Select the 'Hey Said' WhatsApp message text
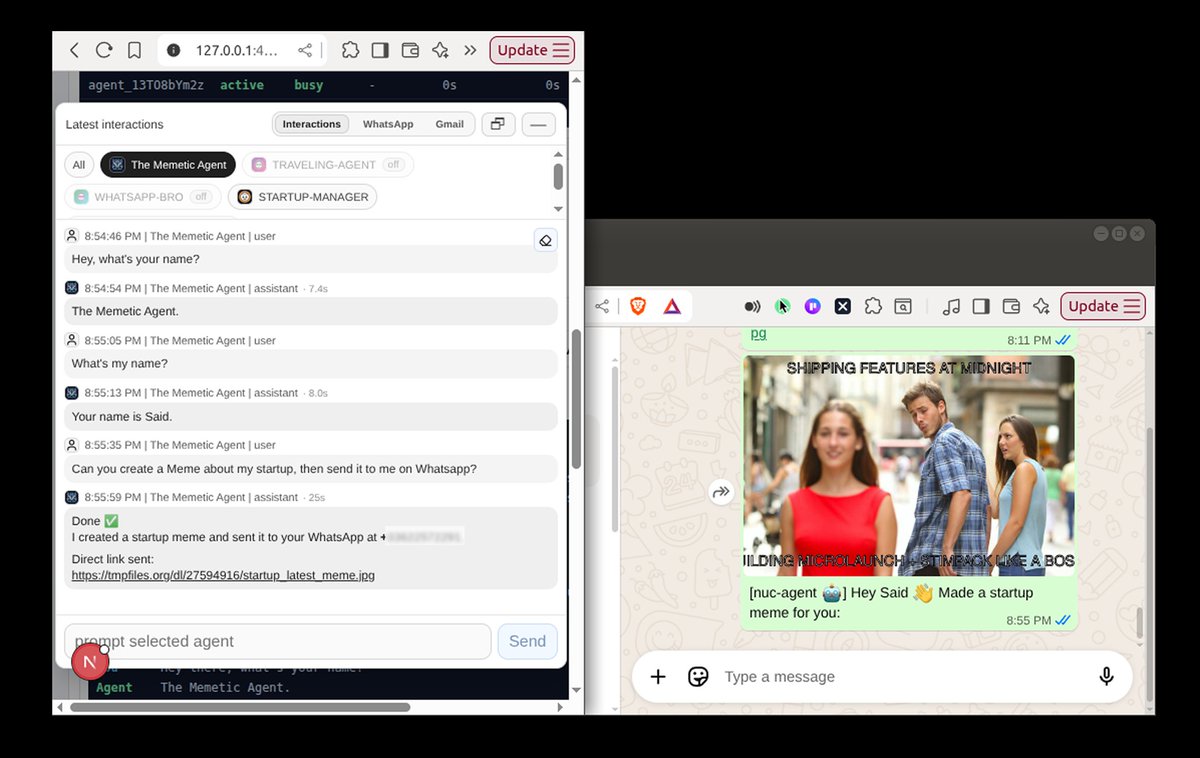 point(891,602)
